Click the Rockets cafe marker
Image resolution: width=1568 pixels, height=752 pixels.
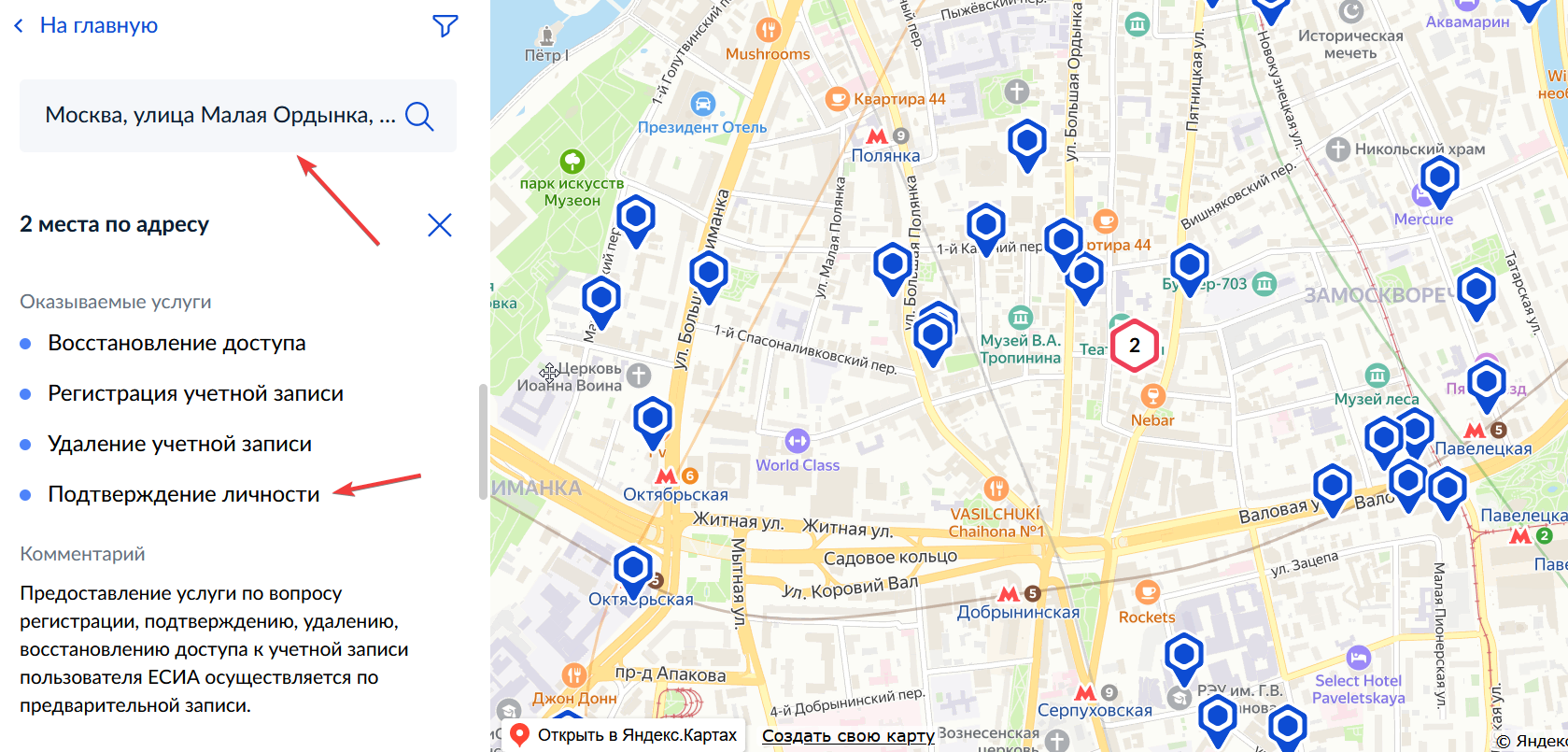pos(1147,592)
